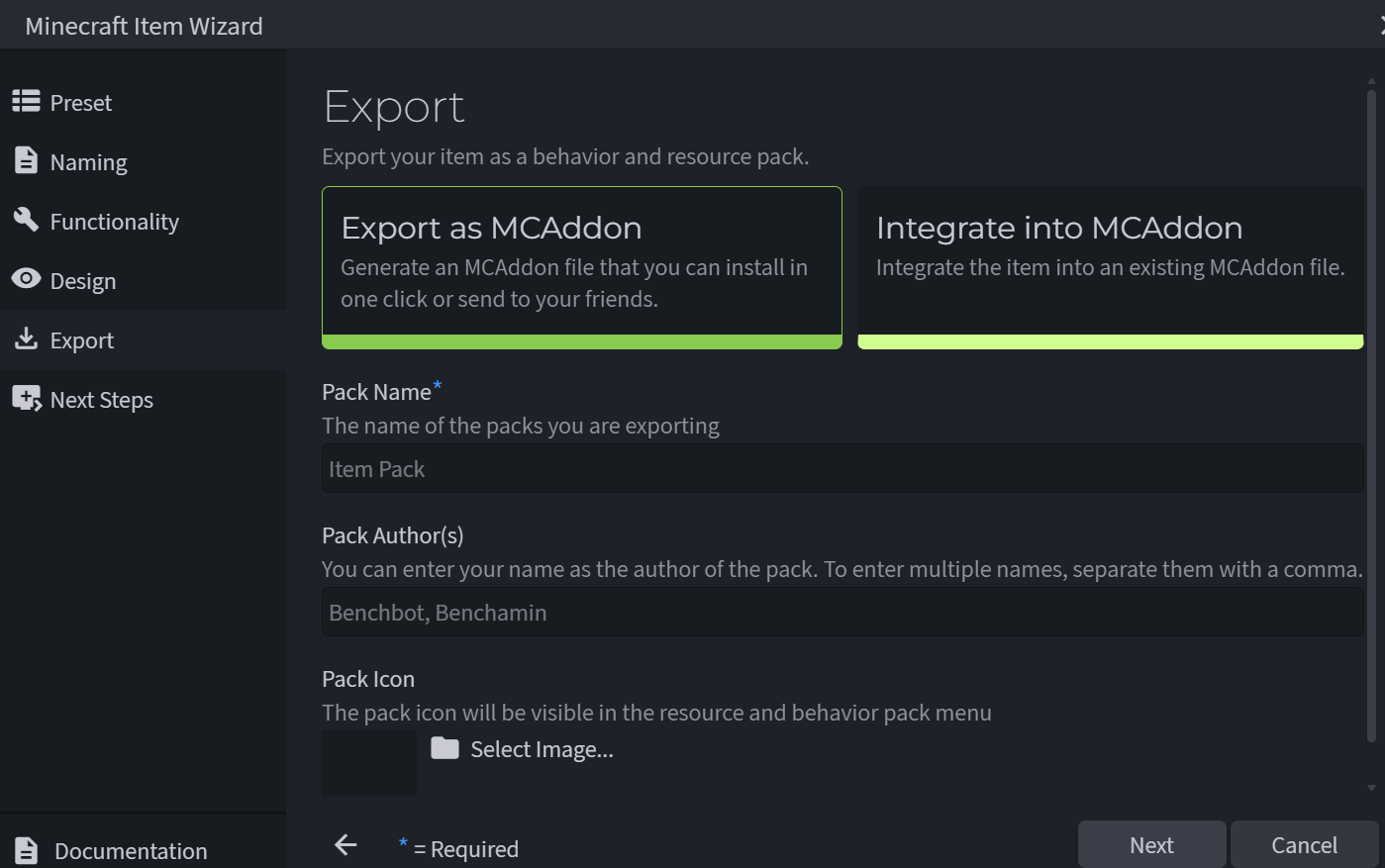Cancel the item wizard
Screen dimensions: 1385x868
coord(1304,845)
